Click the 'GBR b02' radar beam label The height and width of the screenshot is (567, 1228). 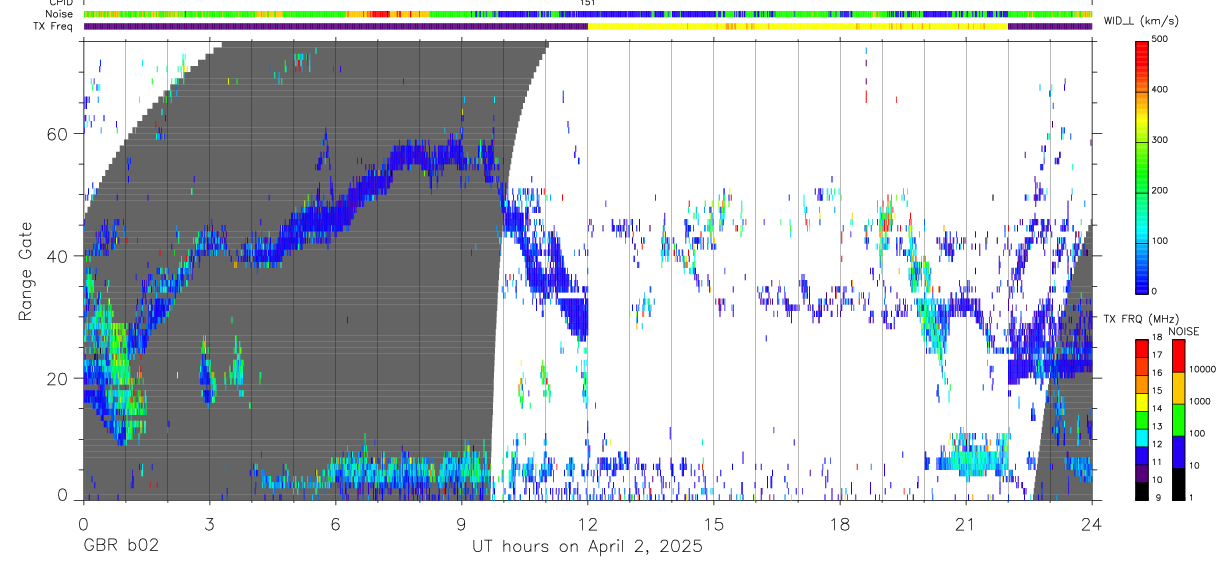click(121, 547)
